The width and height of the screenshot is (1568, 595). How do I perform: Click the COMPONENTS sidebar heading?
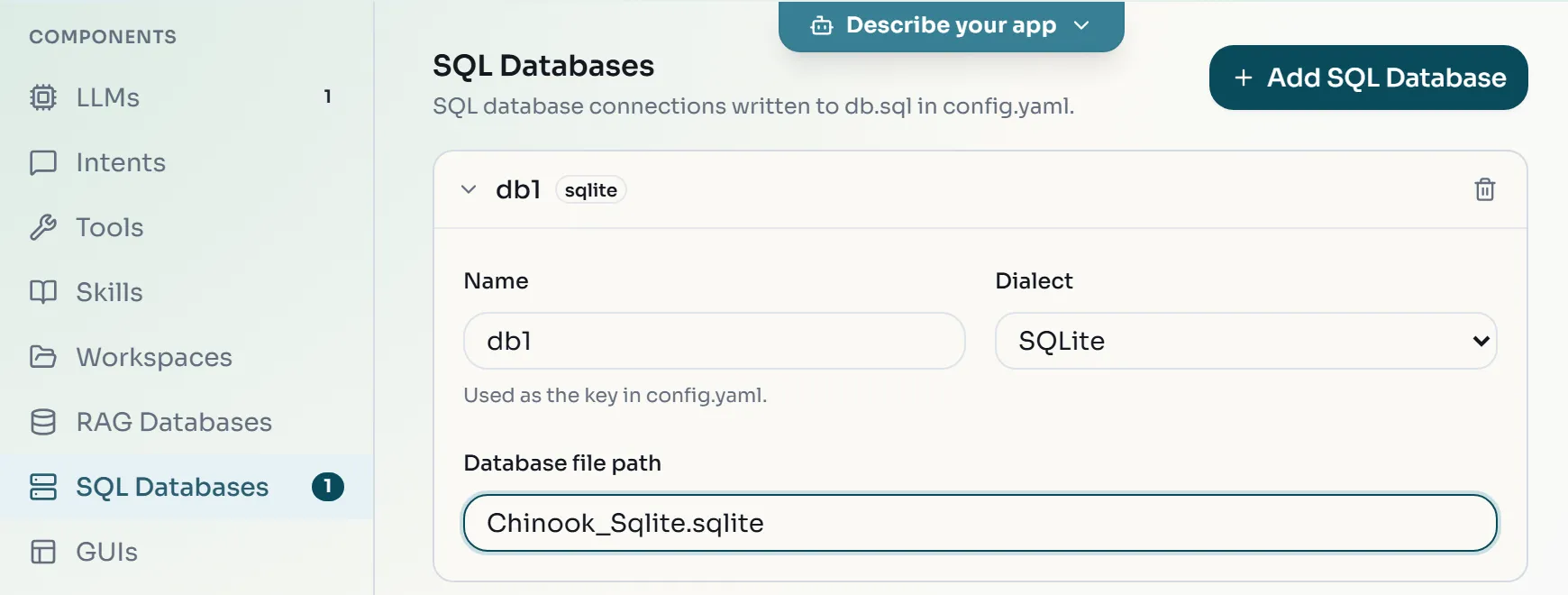coord(103,37)
